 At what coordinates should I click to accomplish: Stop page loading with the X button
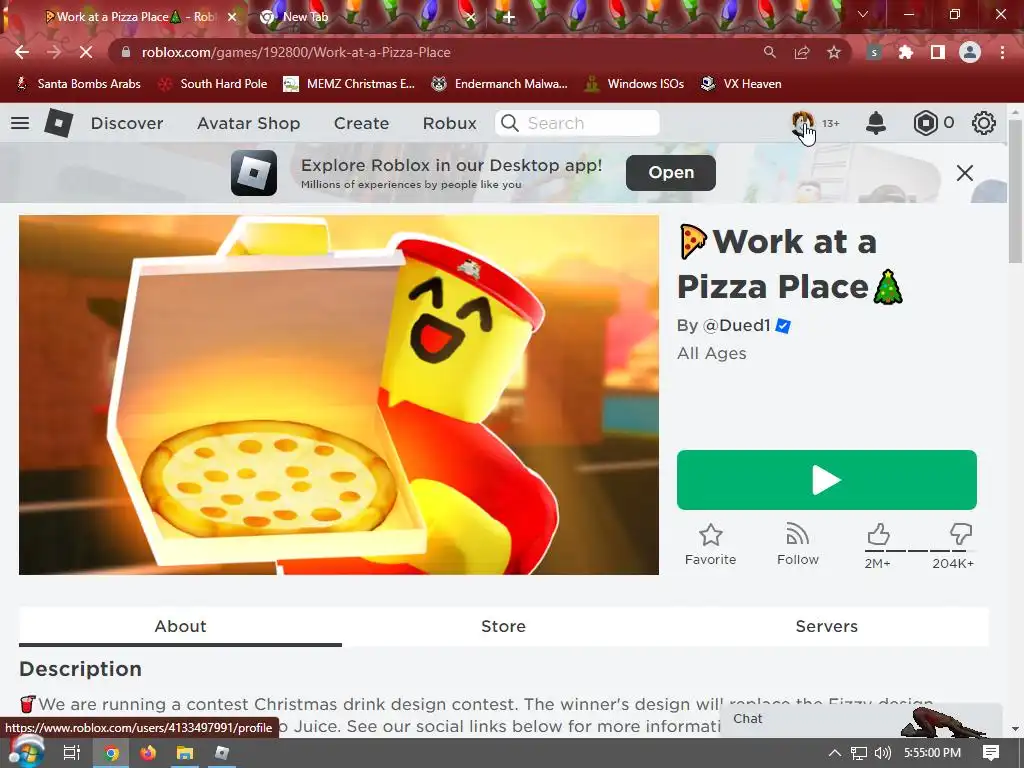click(86, 52)
